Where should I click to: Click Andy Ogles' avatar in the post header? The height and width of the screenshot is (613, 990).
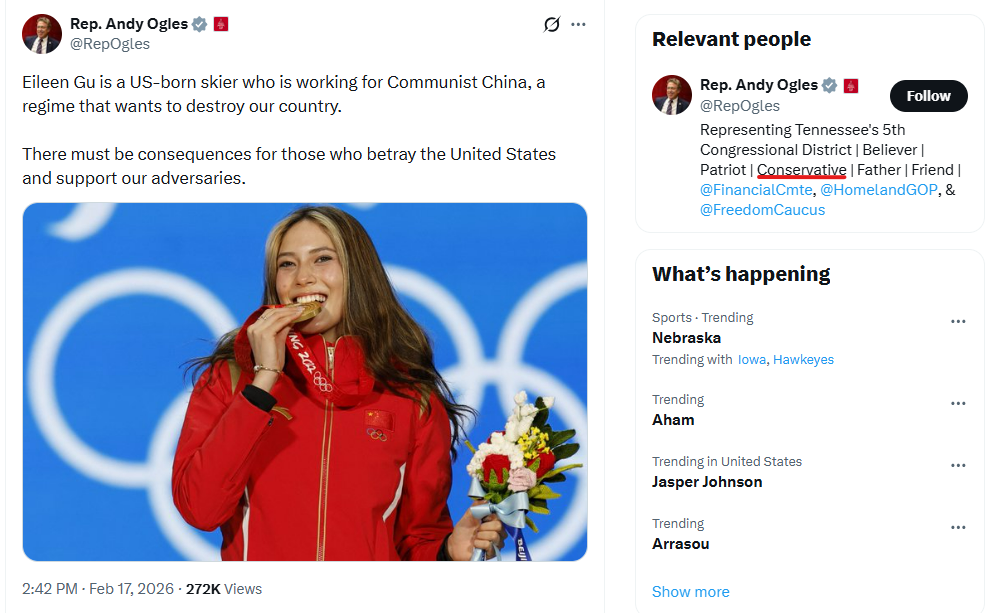point(42,34)
